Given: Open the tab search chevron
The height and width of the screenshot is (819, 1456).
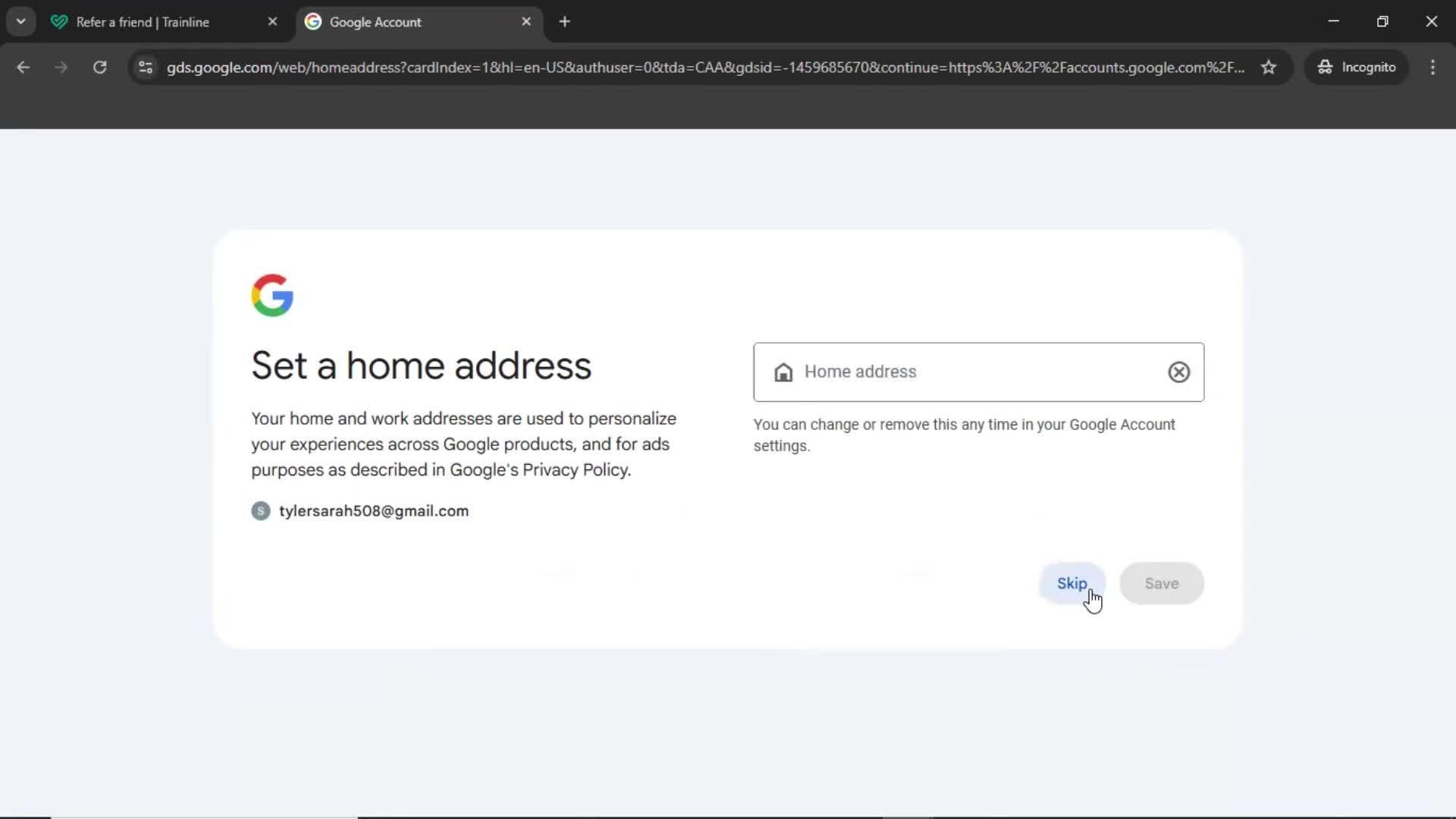Looking at the screenshot, I should (x=20, y=21).
